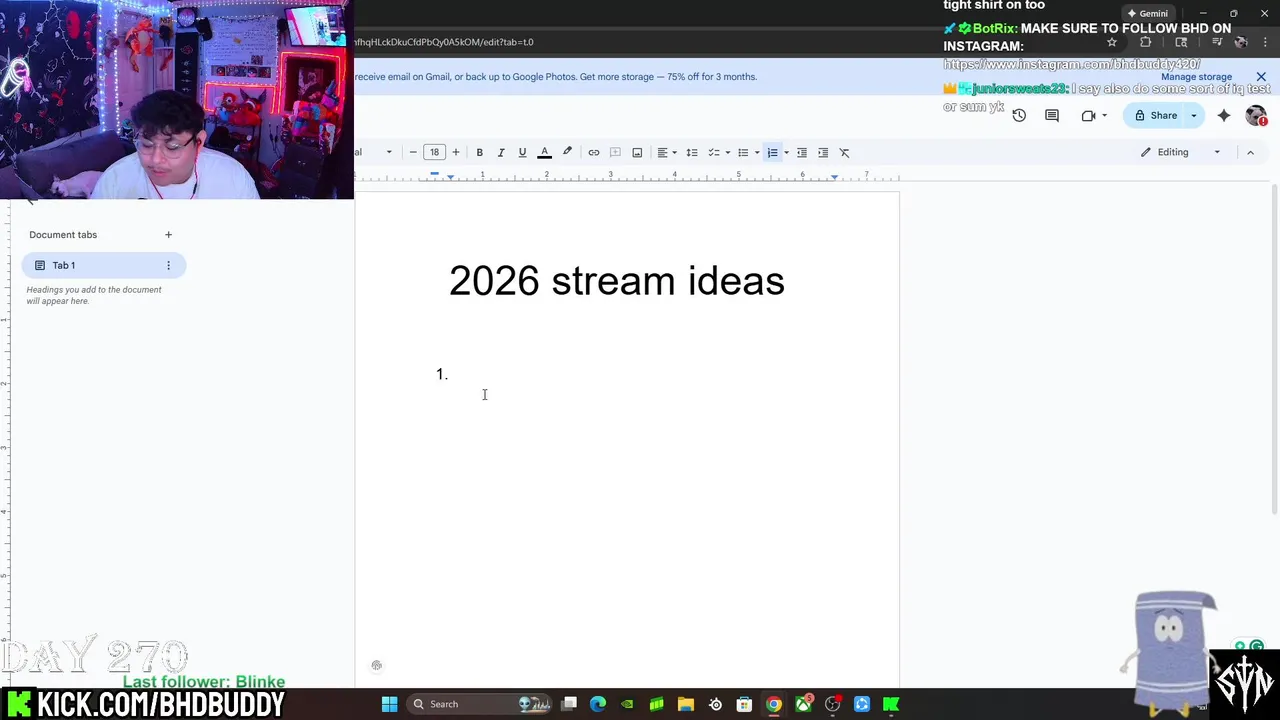Toggle underline formatting
The width and height of the screenshot is (1280, 720).
(x=522, y=152)
